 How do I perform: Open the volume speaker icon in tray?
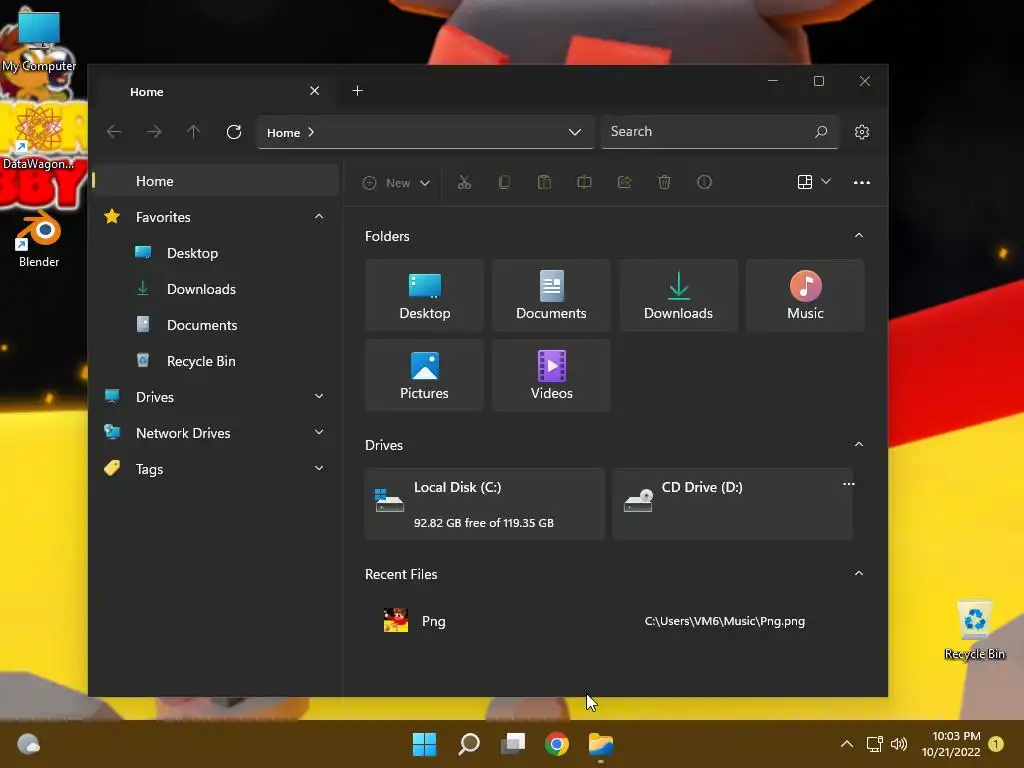coord(899,744)
